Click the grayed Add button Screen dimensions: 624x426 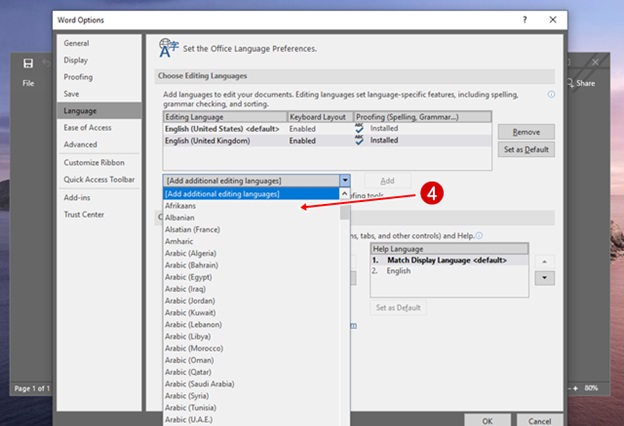[387, 181]
